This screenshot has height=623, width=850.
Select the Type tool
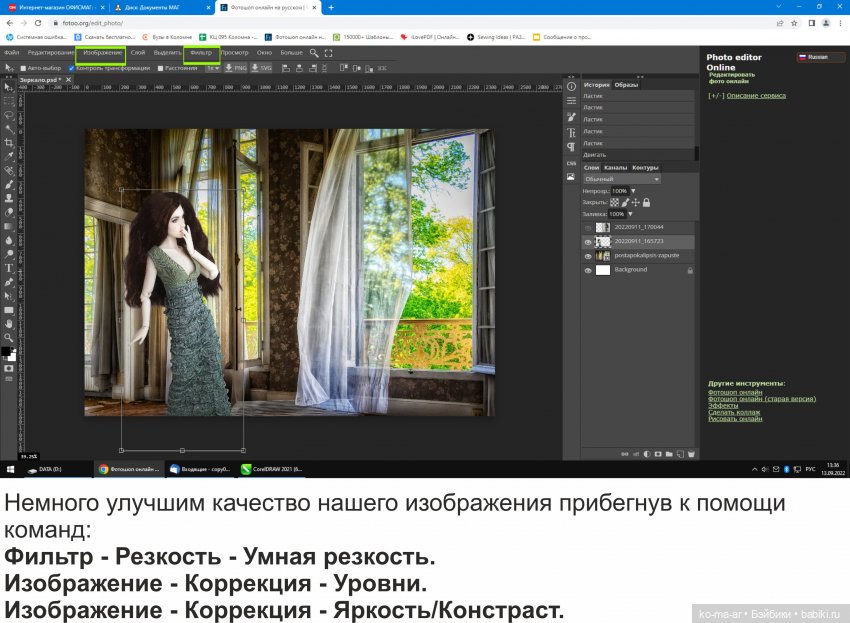(8, 269)
